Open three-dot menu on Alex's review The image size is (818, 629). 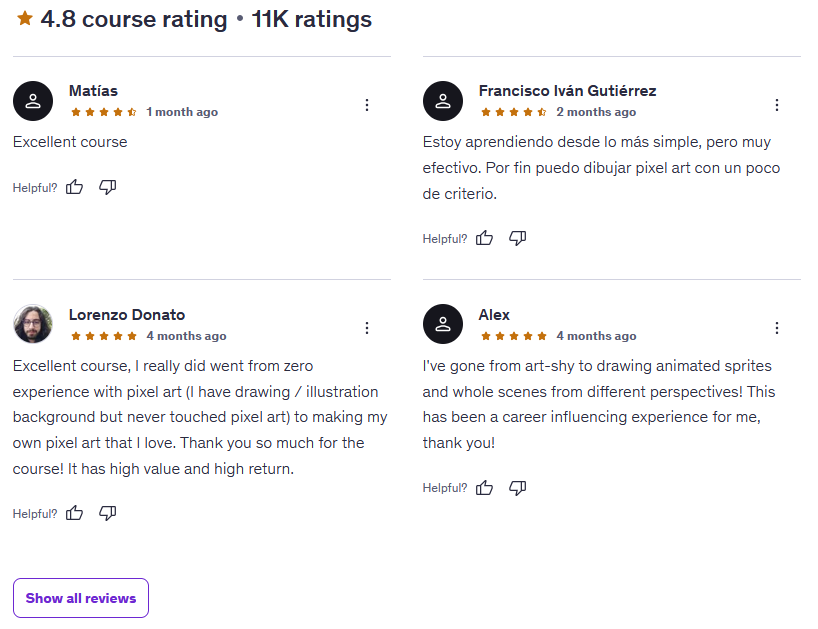tap(777, 328)
